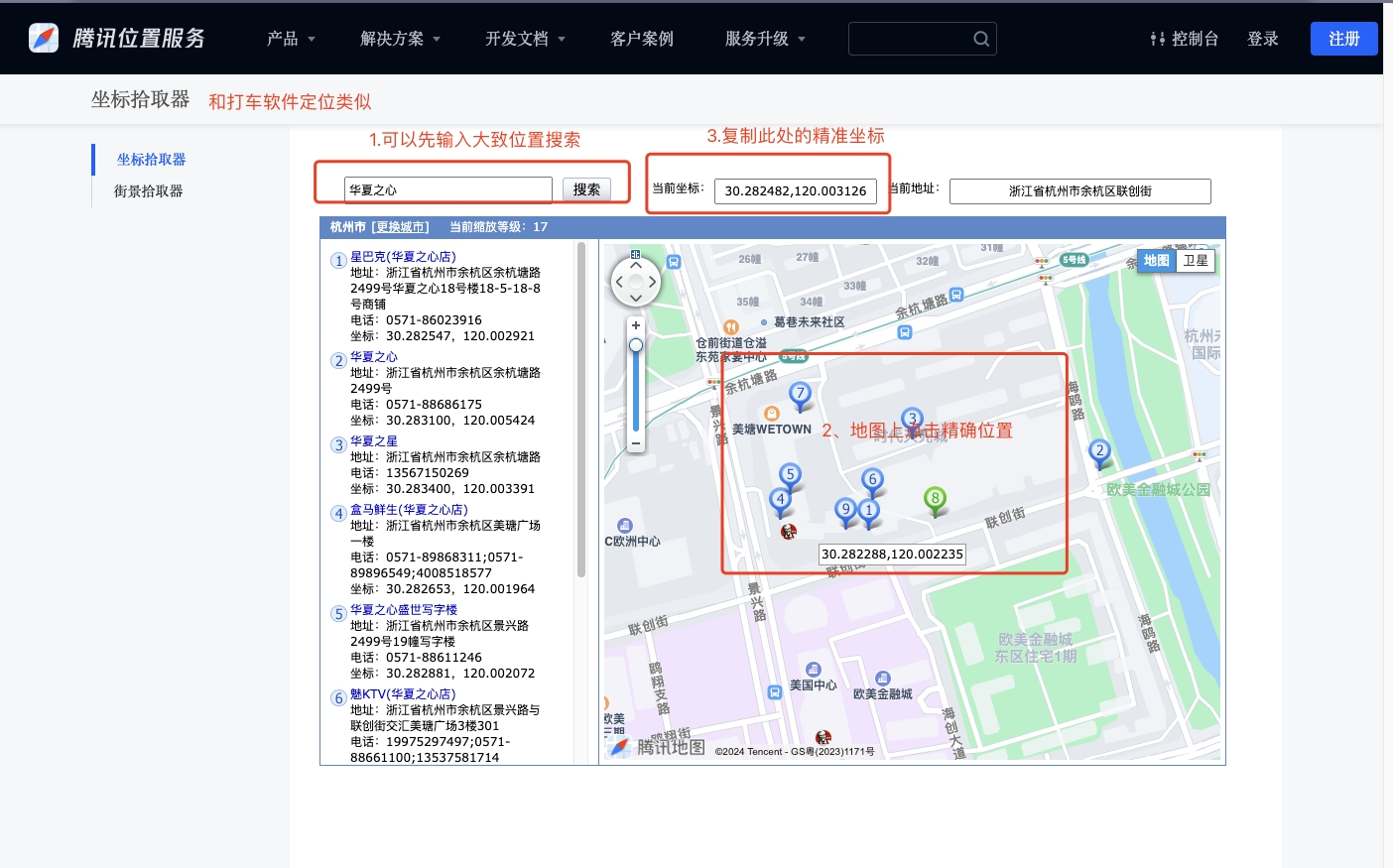Select 街景拾取器 in the left sidebar
The image size is (1393, 868).
pyautogui.click(x=148, y=191)
